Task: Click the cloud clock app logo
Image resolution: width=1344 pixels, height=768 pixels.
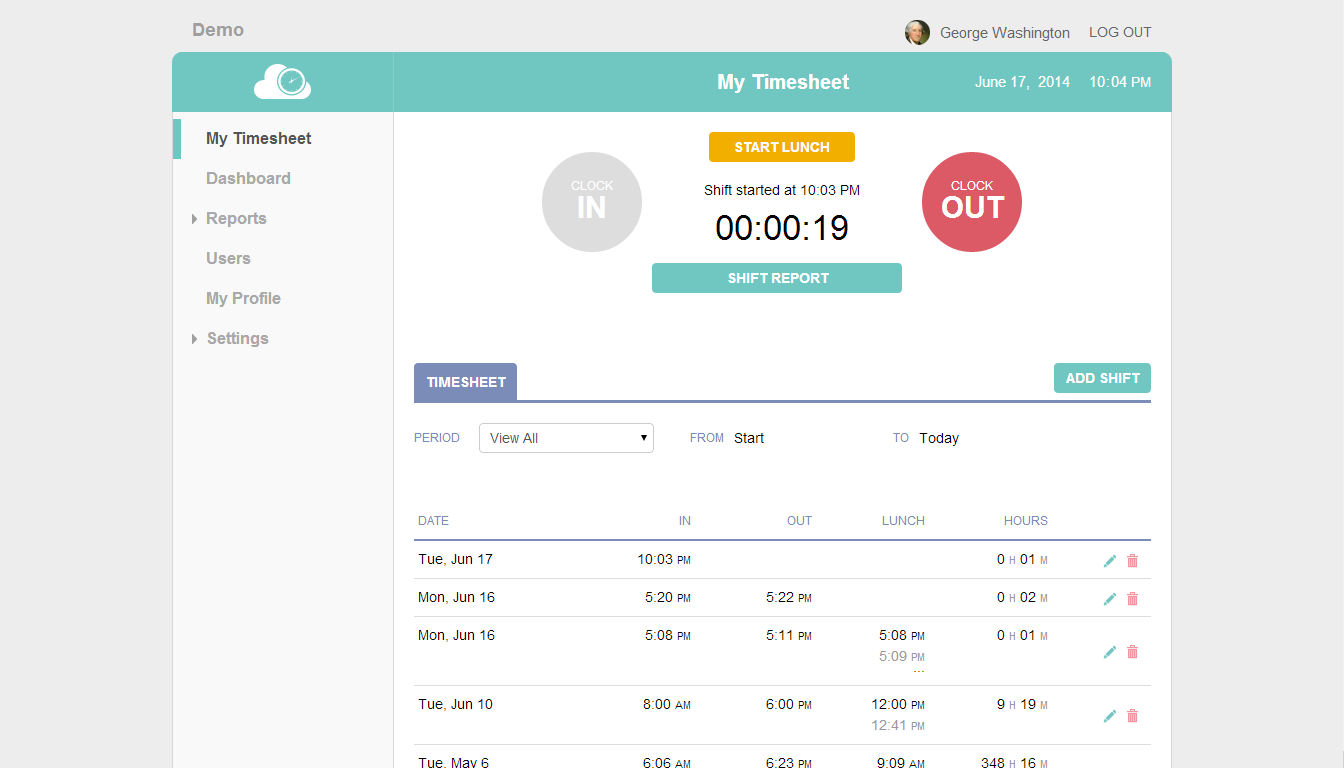Action: [x=282, y=81]
